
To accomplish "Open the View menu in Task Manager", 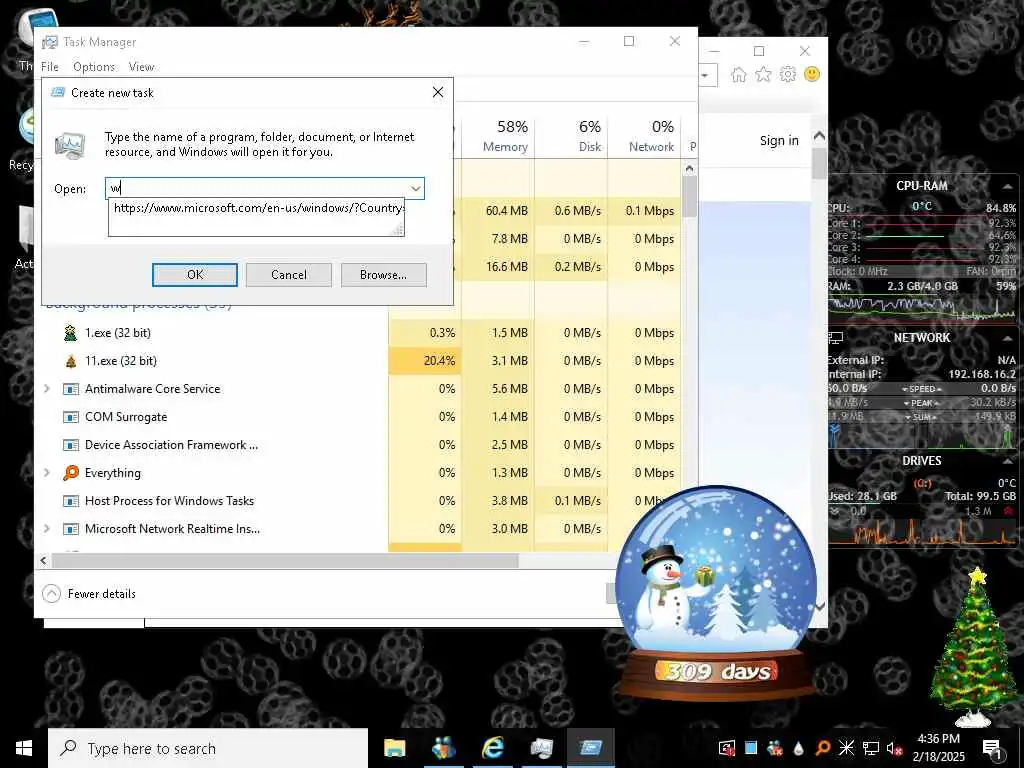I will coord(141,67).
